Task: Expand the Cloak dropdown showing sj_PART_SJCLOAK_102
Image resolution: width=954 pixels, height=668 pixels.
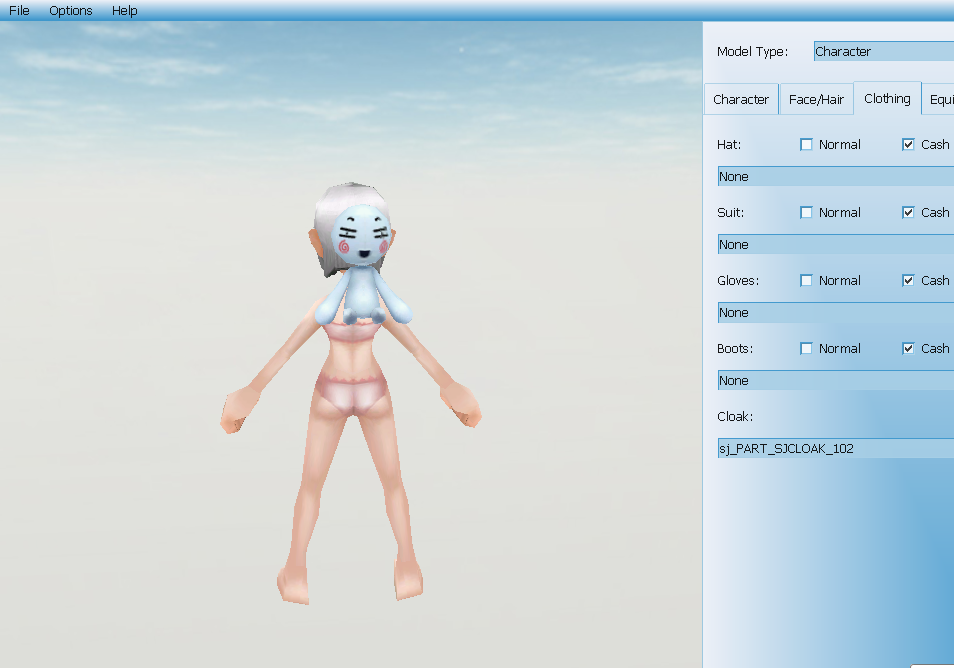Action: point(835,449)
